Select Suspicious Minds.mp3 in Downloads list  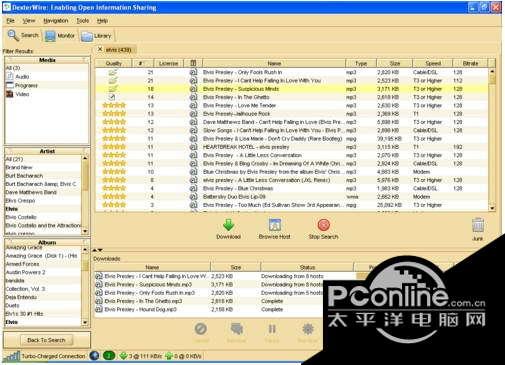pyautogui.click(x=209, y=285)
